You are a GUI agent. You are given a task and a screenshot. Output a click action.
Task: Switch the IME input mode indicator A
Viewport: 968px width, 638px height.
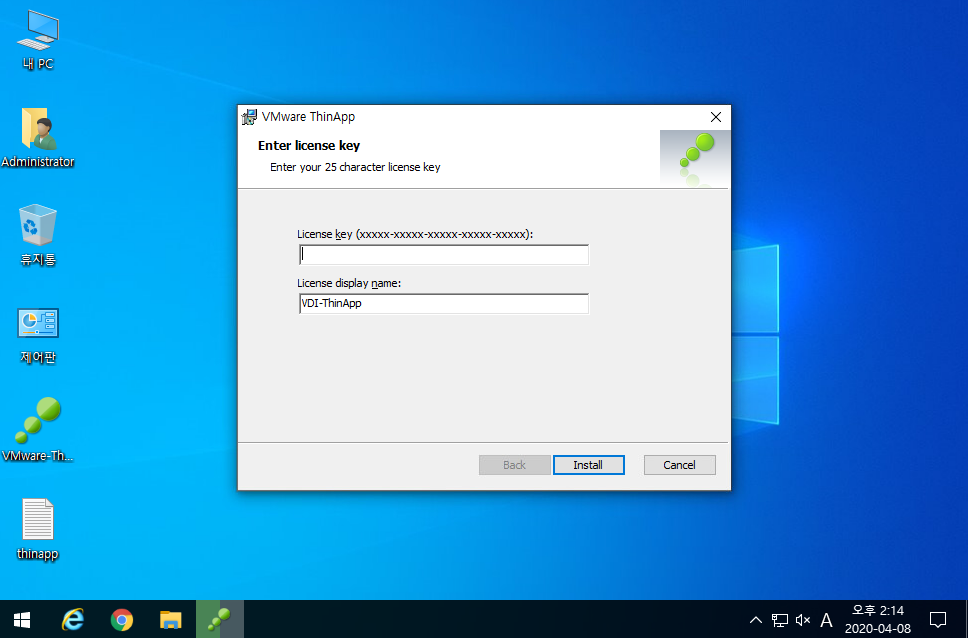[x=826, y=619]
